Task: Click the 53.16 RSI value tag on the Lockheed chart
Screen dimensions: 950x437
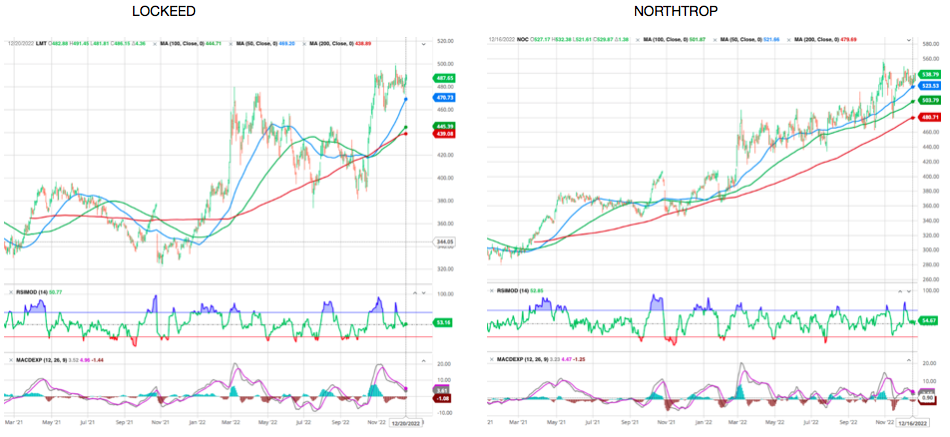Action: pyautogui.click(x=444, y=322)
